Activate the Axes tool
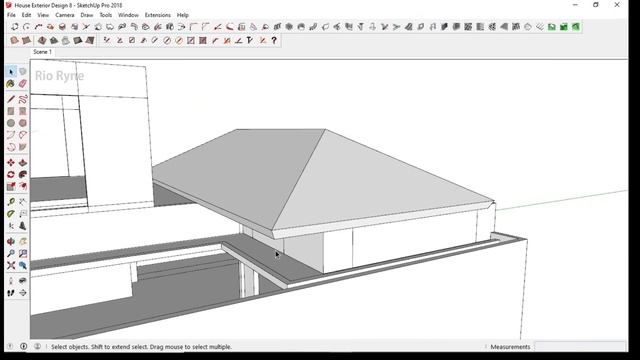 [x=11, y=226]
